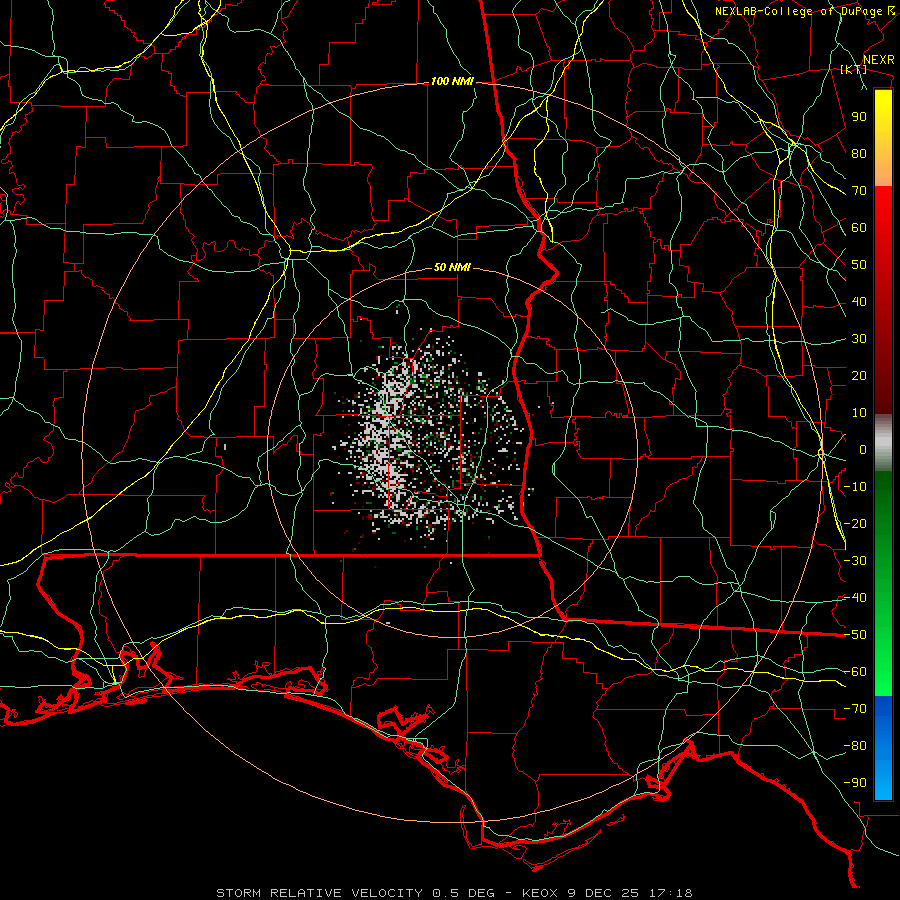
Task: Click the positive 40 scale value
Action: click(859, 301)
